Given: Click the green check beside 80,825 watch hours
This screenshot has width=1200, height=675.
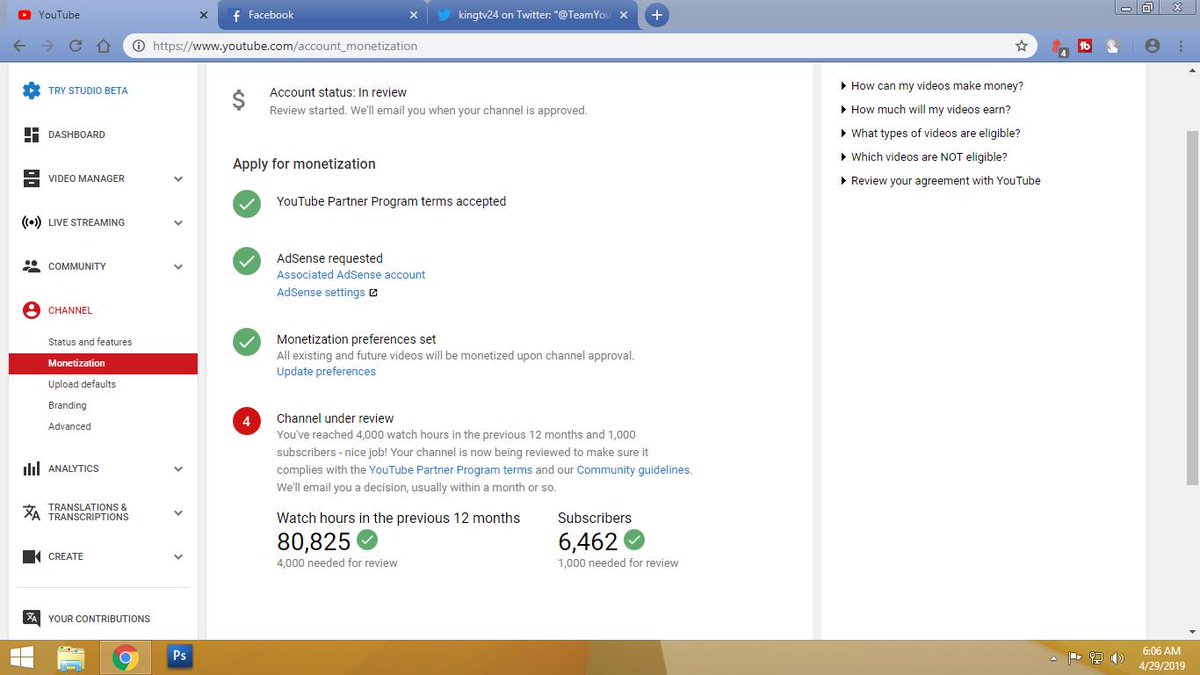Looking at the screenshot, I should pos(367,540).
